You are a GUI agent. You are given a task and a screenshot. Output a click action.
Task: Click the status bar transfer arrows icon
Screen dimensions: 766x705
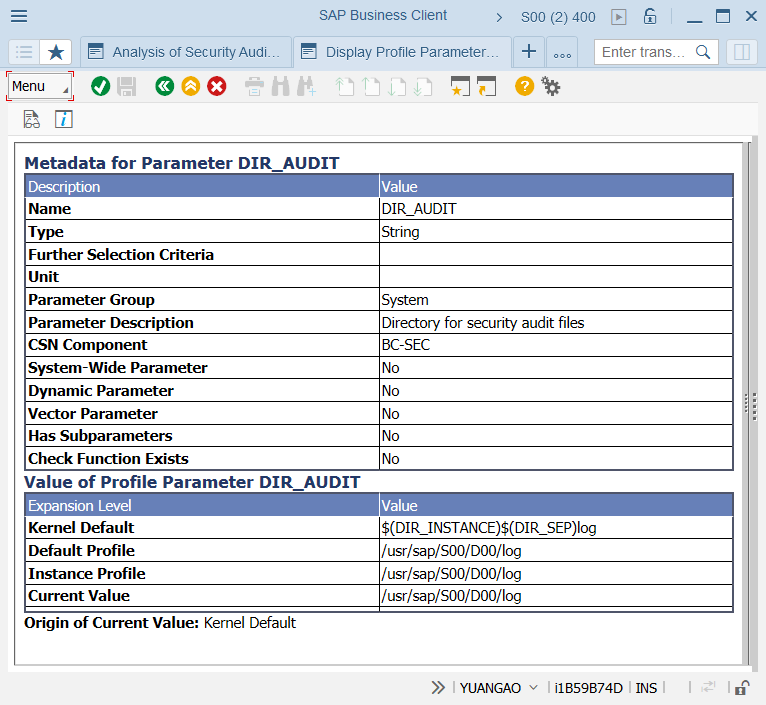coord(708,687)
